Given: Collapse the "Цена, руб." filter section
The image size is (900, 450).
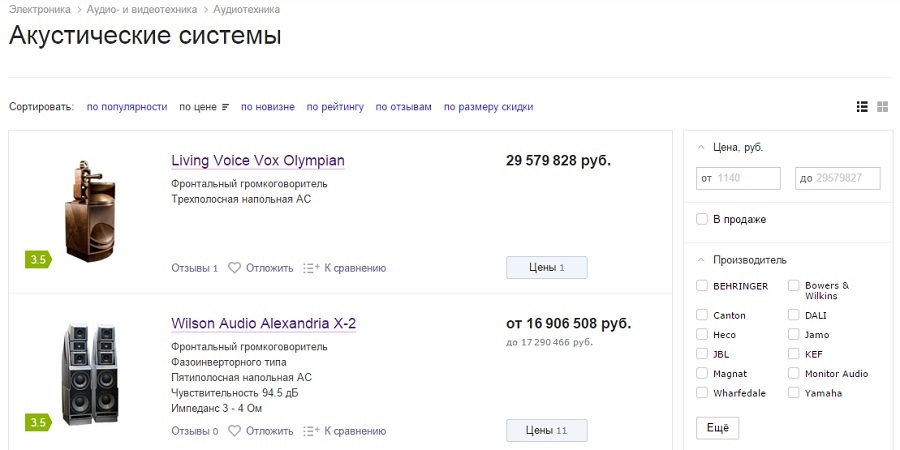Looking at the screenshot, I should click(x=701, y=147).
